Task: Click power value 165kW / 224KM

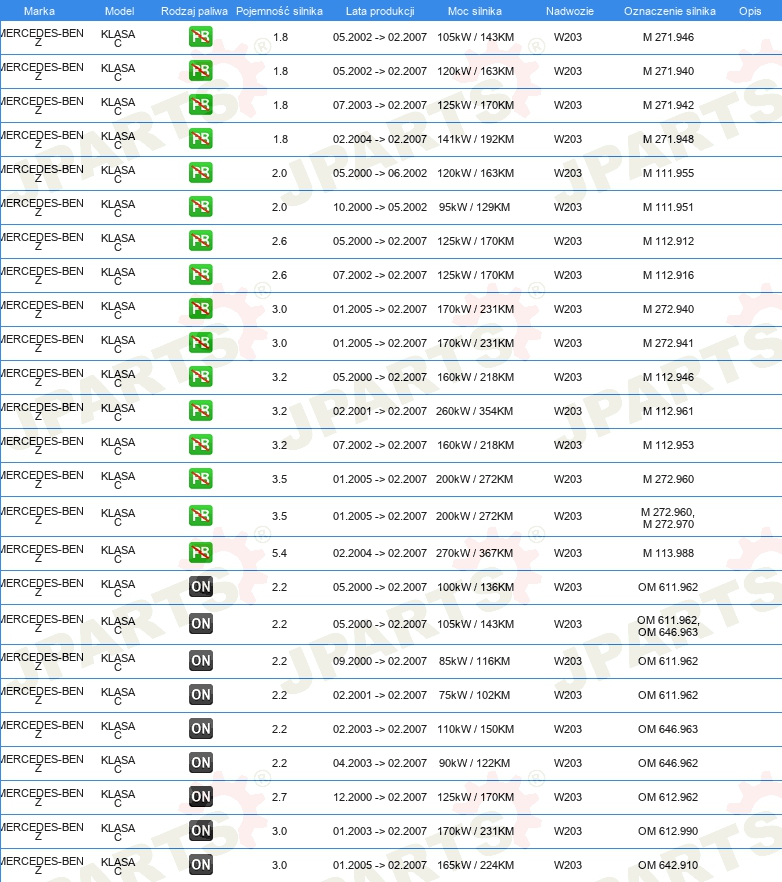Action: 475,865
